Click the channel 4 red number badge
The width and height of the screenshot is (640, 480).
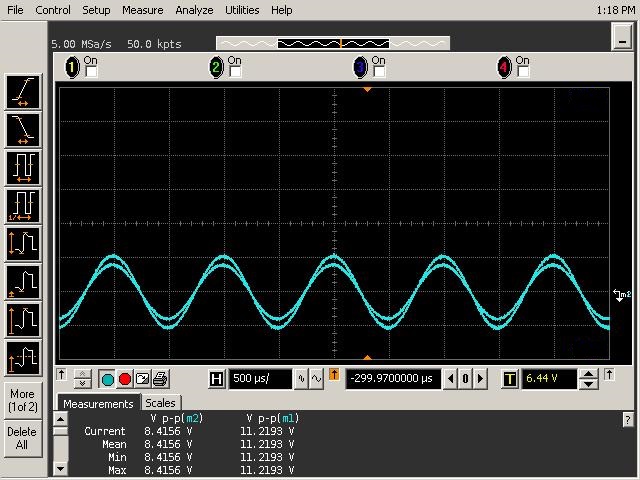point(504,67)
